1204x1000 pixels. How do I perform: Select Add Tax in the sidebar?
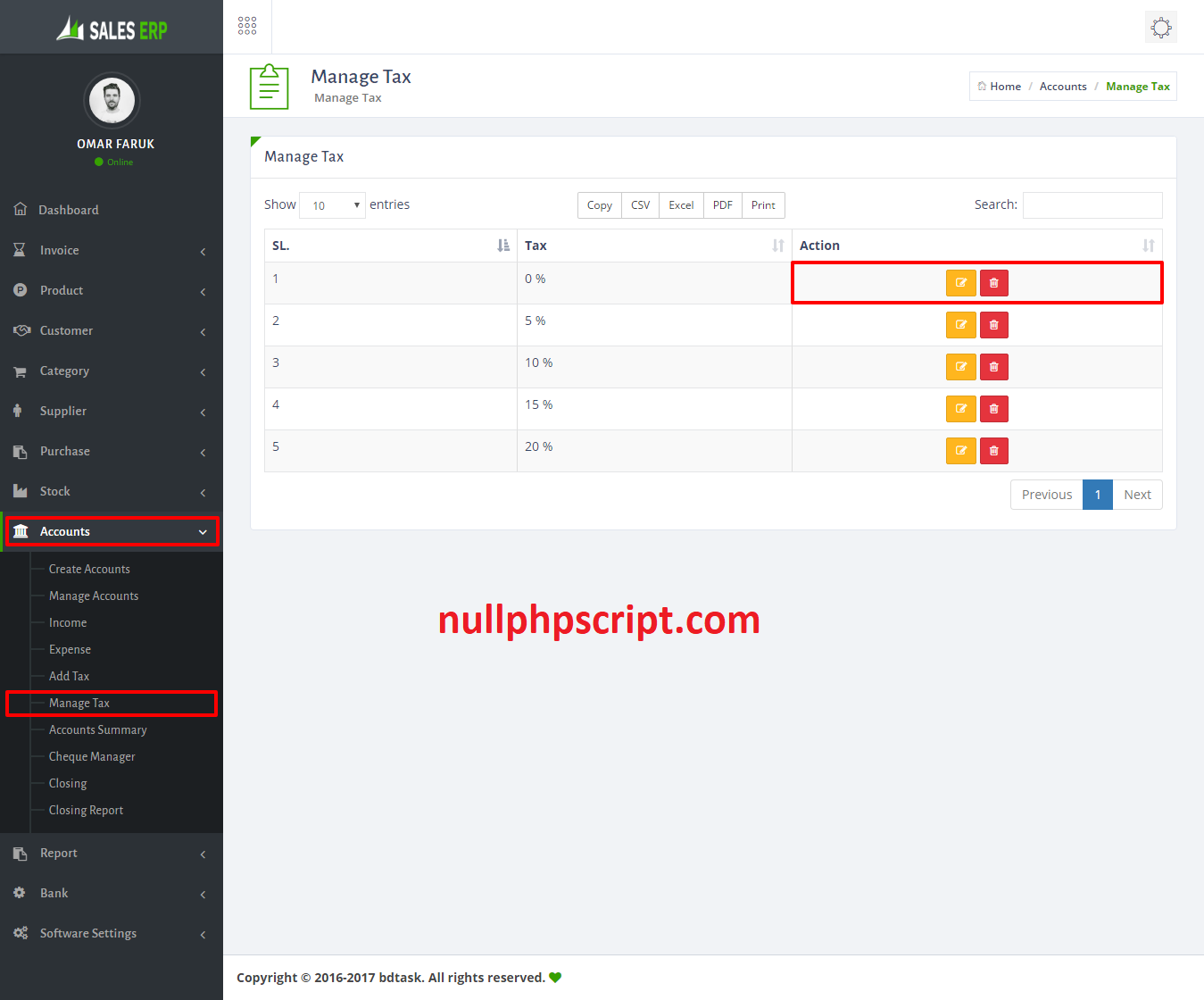click(x=69, y=676)
